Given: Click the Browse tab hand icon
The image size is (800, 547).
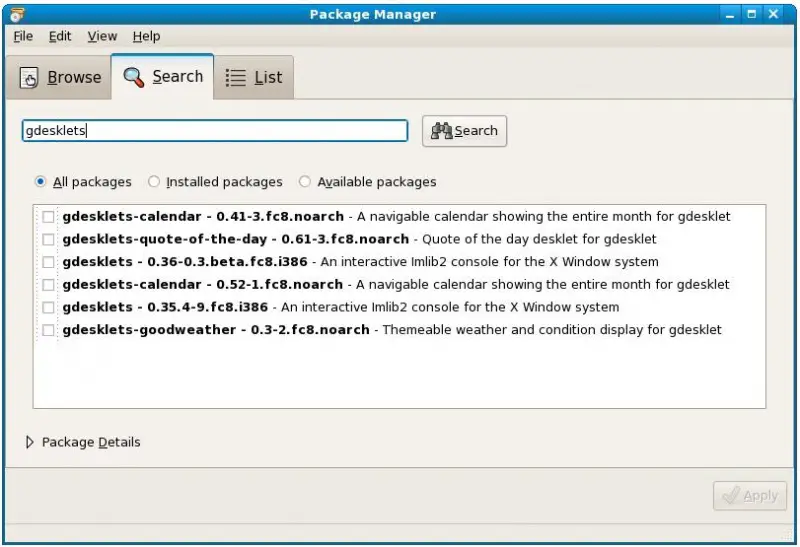Looking at the screenshot, I should tap(30, 78).
